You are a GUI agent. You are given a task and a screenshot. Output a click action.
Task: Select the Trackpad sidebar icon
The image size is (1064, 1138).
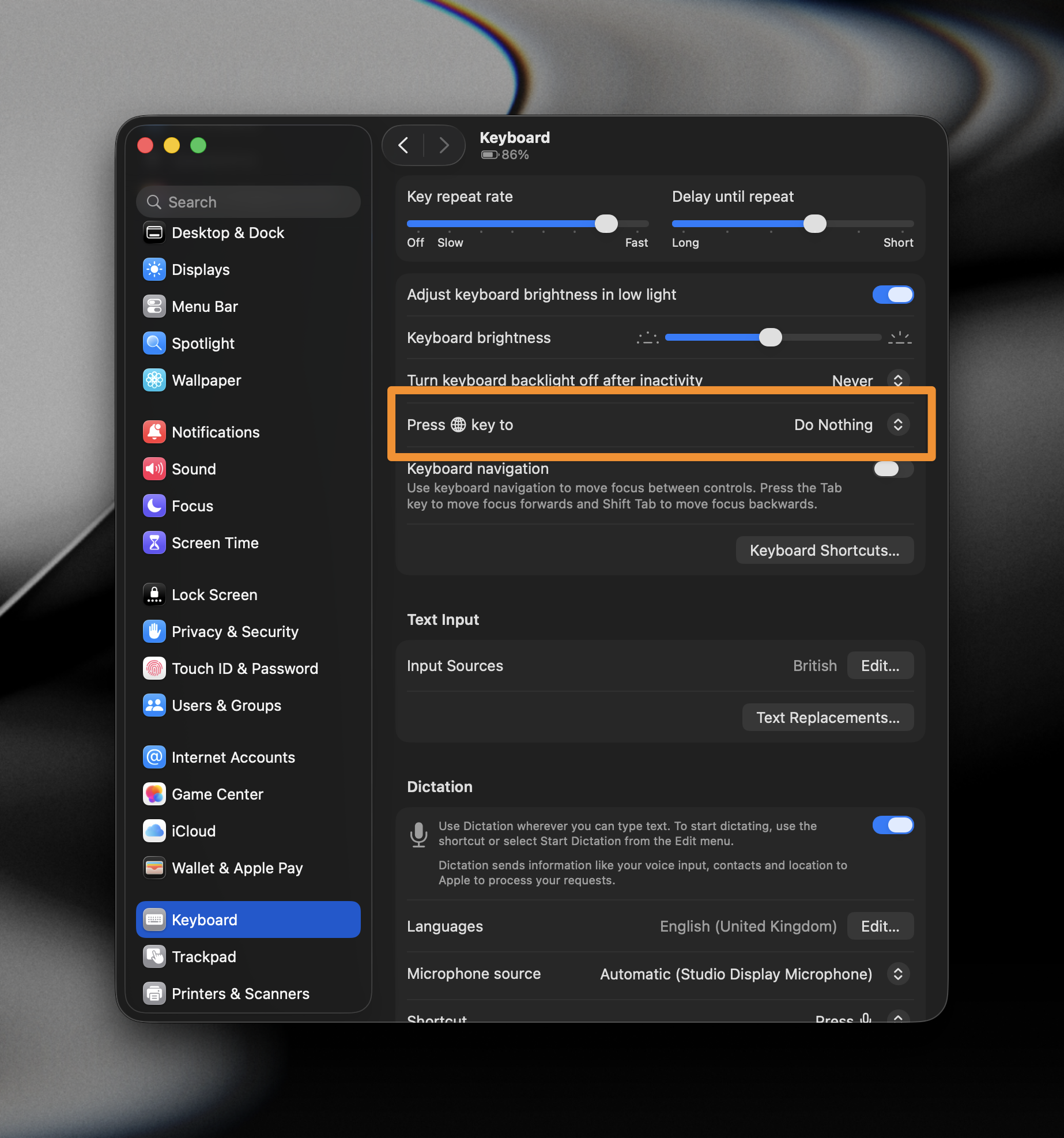click(x=154, y=957)
